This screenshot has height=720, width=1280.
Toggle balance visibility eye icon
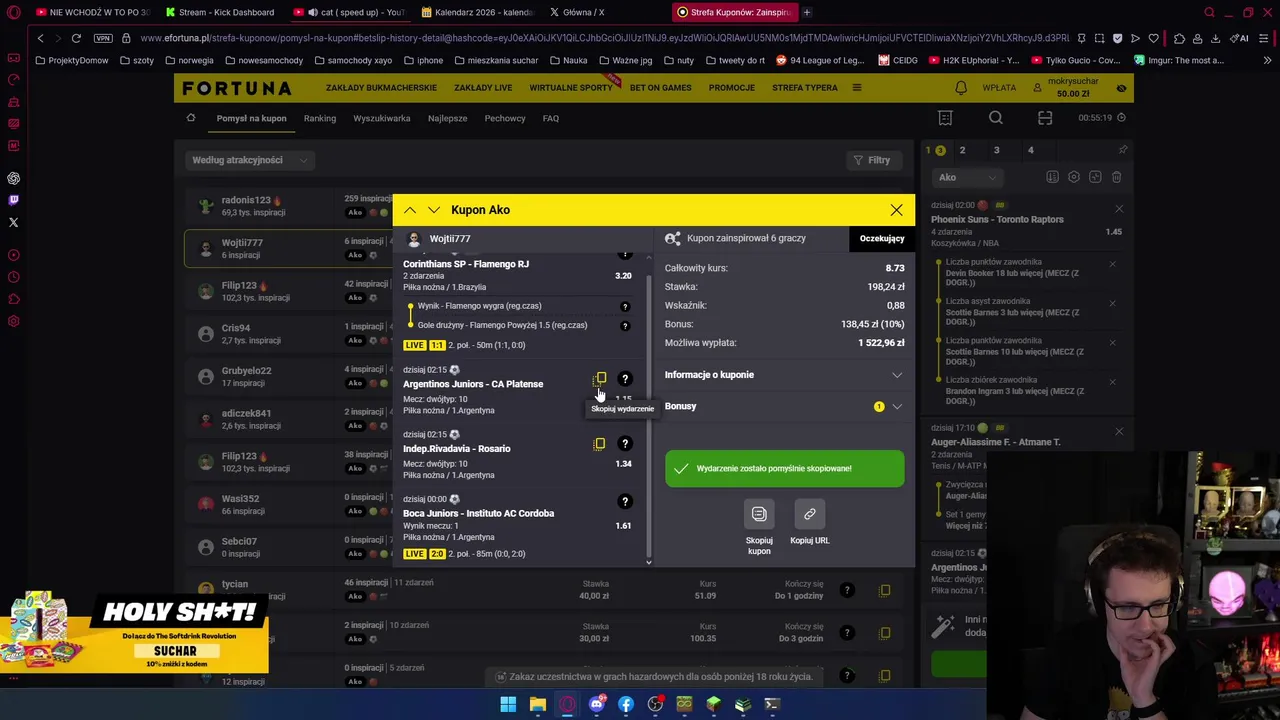coord(1121,88)
